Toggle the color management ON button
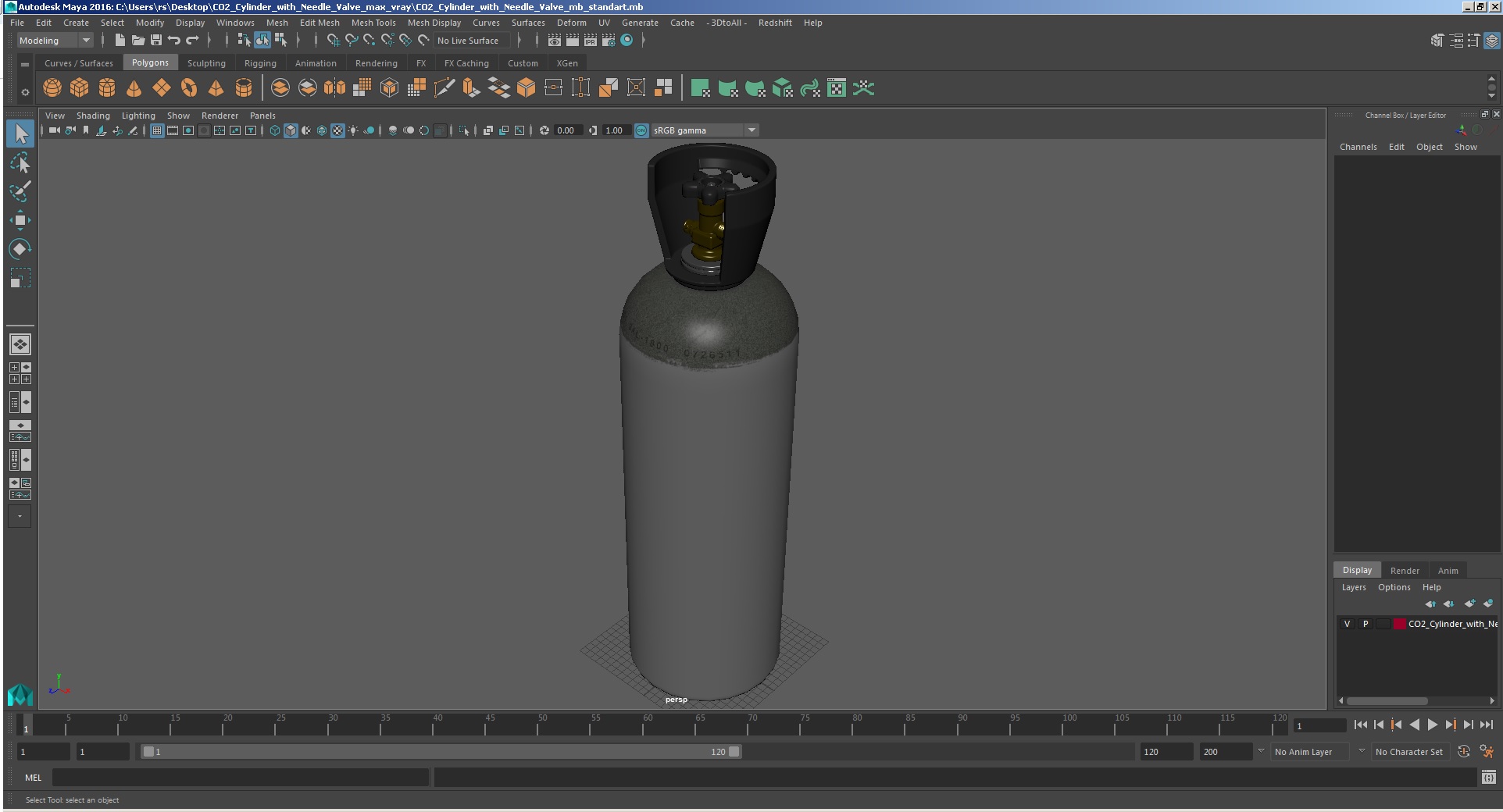Image resolution: width=1503 pixels, height=812 pixels. [641, 130]
